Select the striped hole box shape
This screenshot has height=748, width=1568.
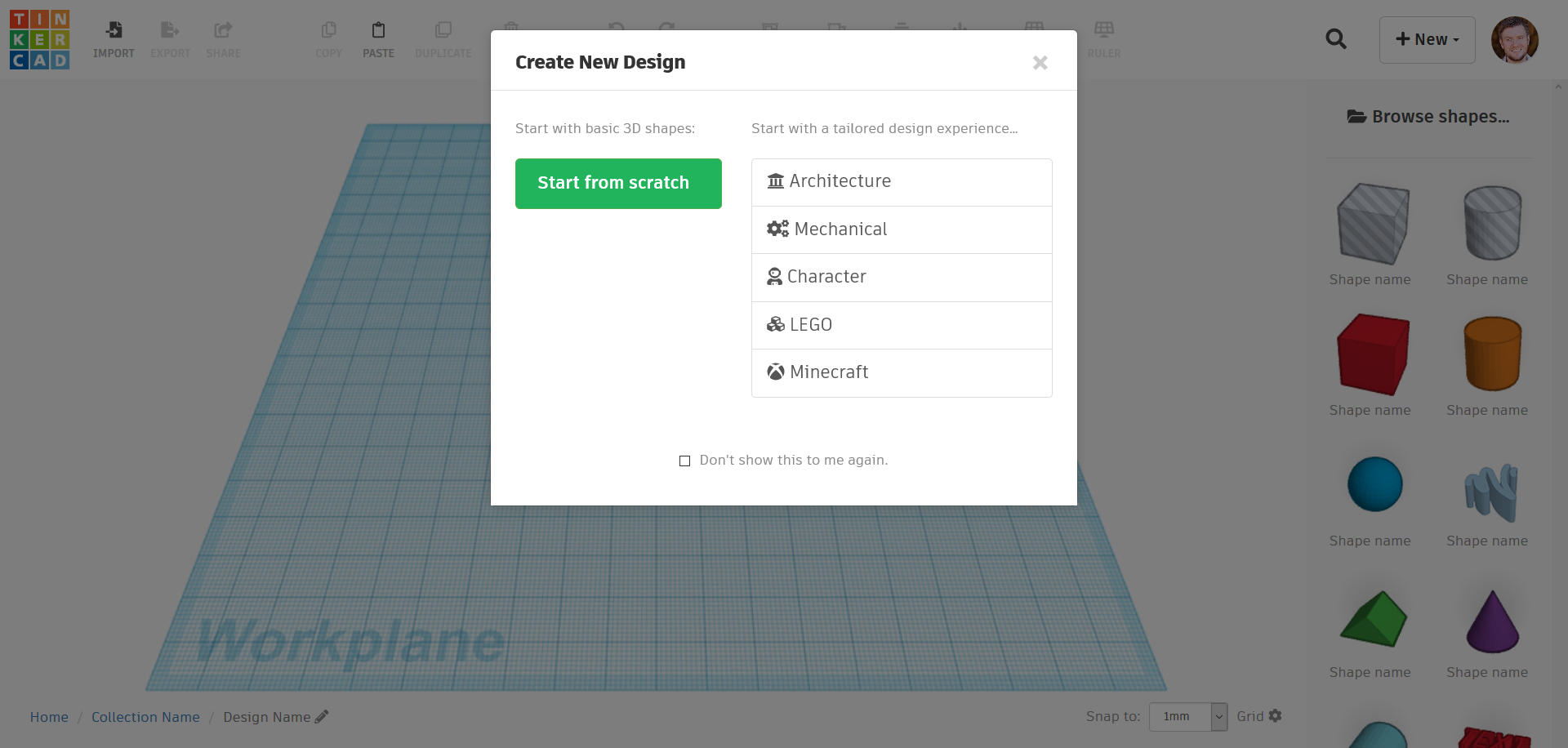(1372, 224)
